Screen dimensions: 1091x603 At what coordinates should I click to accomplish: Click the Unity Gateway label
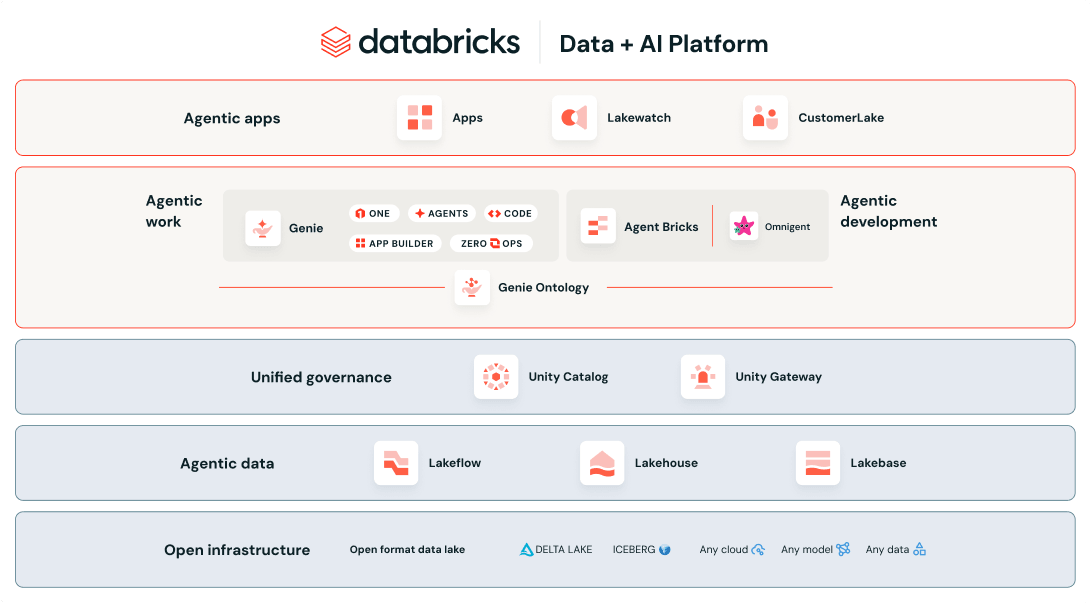(x=779, y=377)
